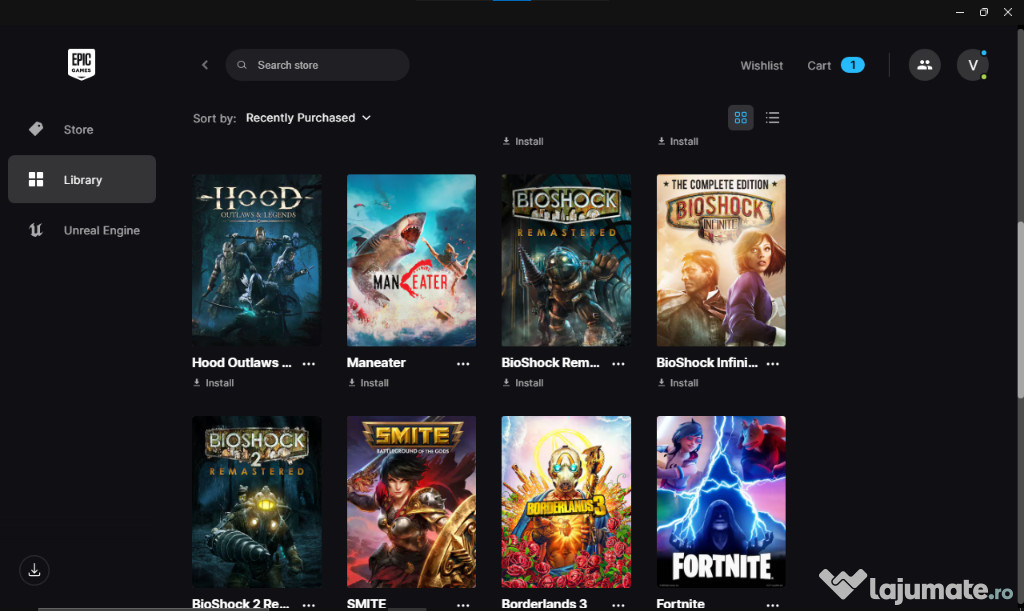
Task: Click the Borderlands 3 cover art
Action: click(x=566, y=502)
